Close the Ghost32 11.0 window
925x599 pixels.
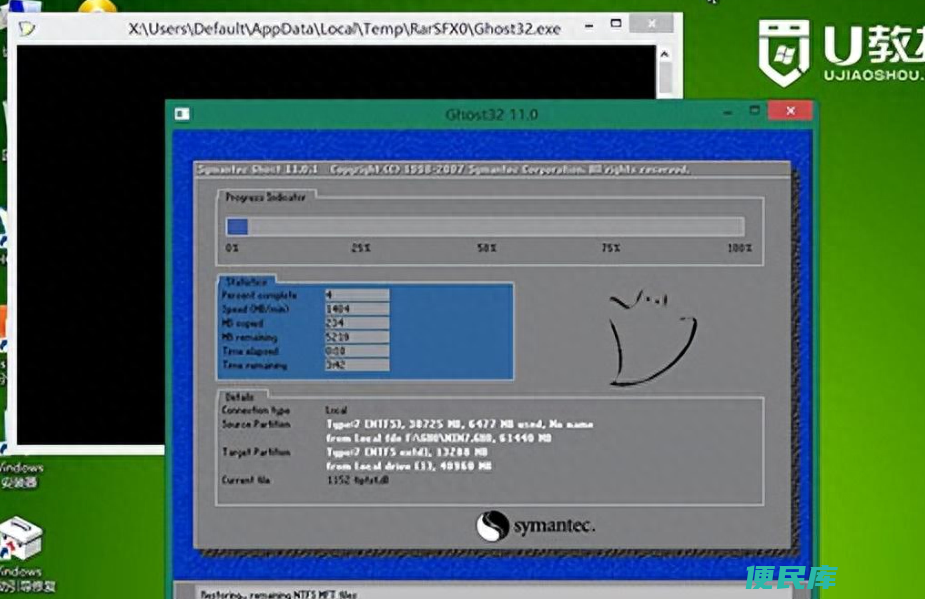click(790, 110)
